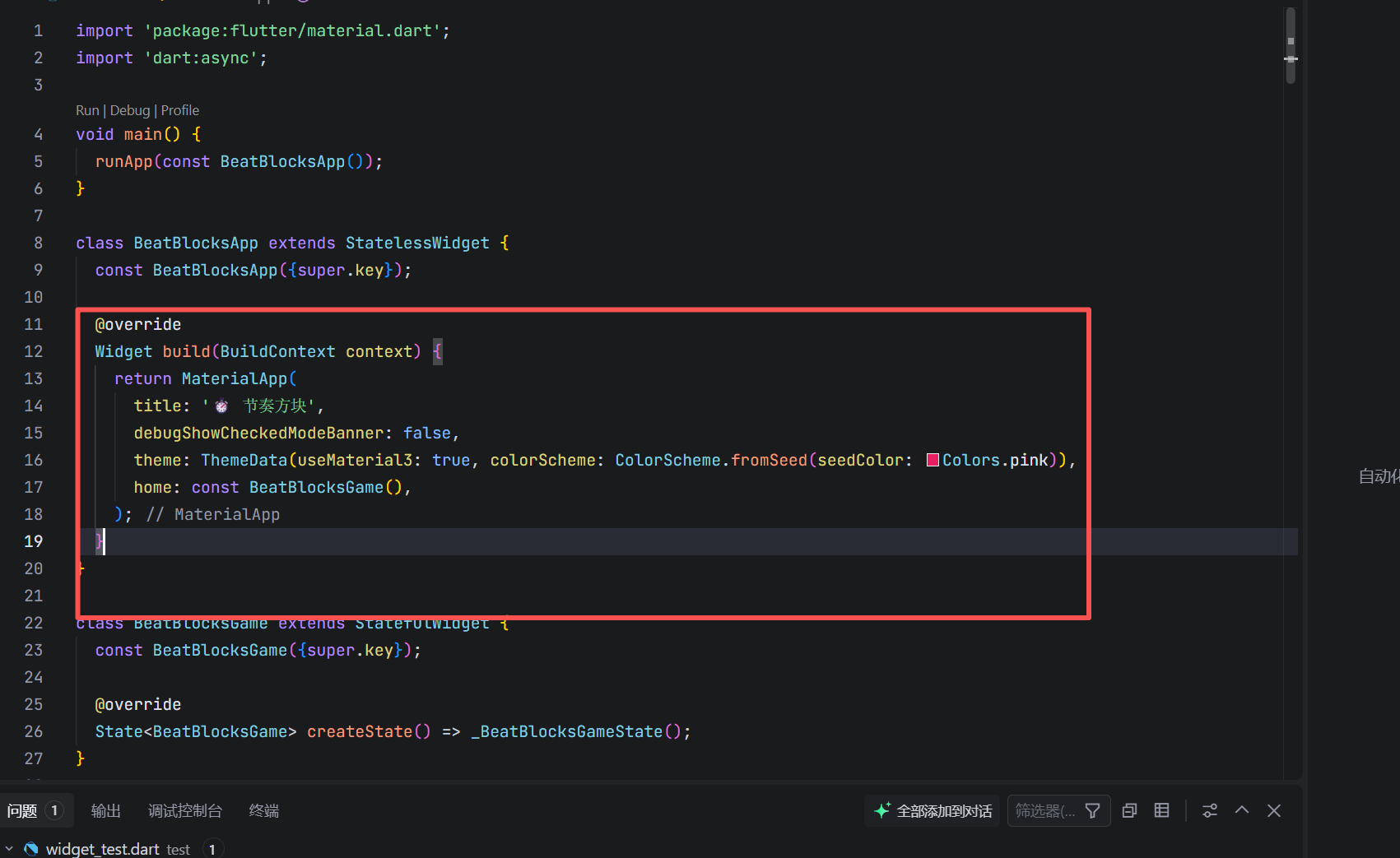The width and height of the screenshot is (1400, 858).
Task: Click line number 19 in the gutter
Action: (x=33, y=541)
